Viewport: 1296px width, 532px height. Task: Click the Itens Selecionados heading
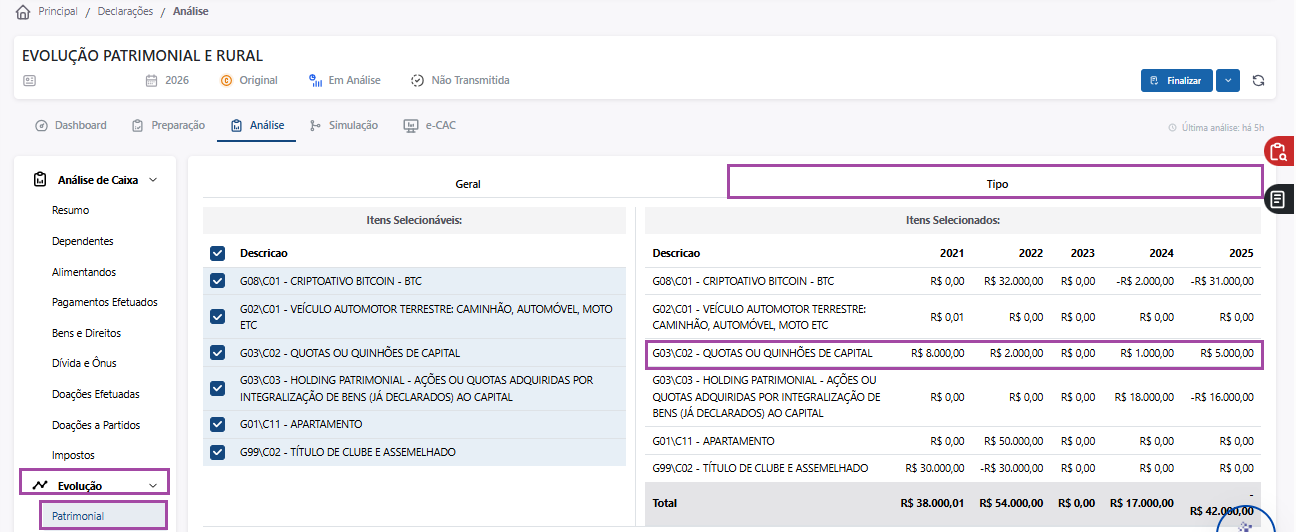coord(953,220)
